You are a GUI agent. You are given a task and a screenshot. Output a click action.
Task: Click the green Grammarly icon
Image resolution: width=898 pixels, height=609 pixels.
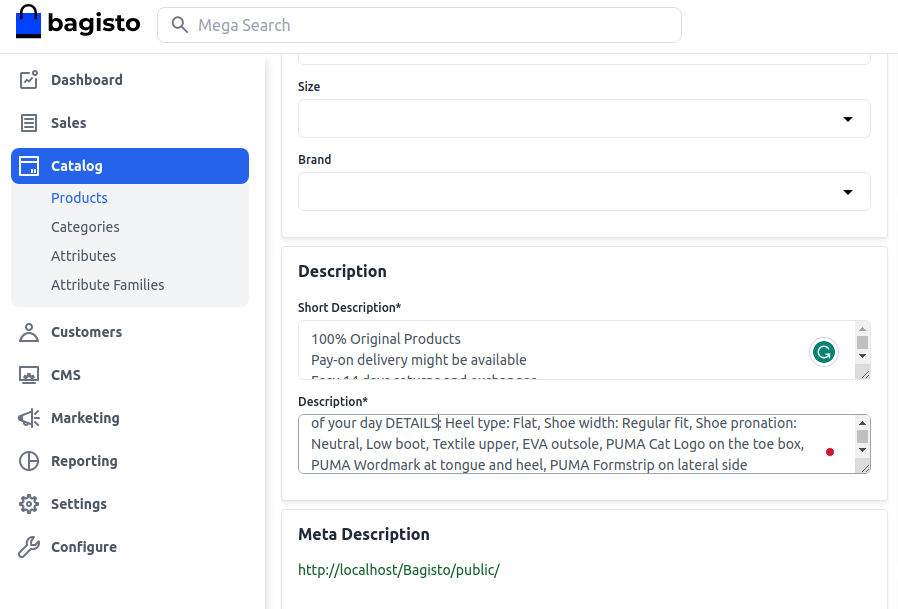click(823, 352)
